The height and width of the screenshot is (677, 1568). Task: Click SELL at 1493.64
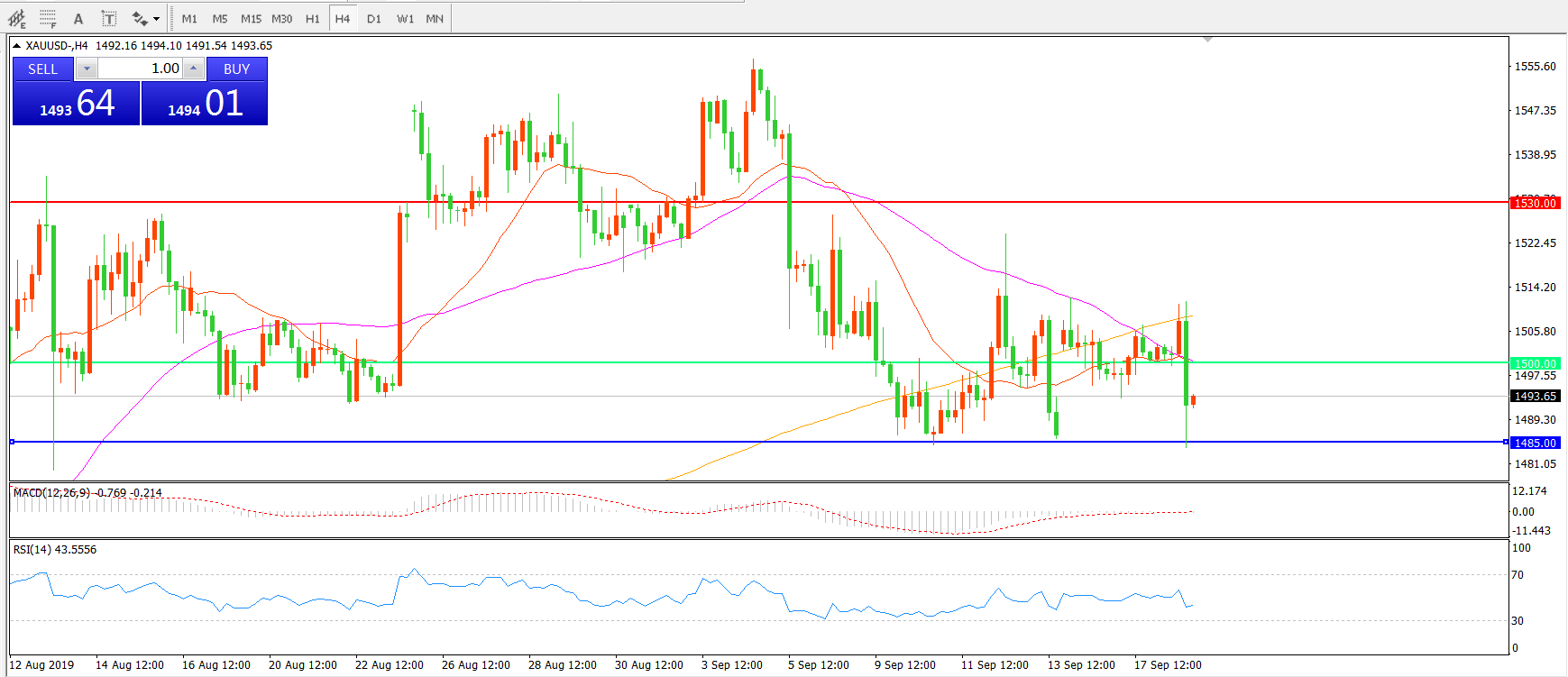76,103
